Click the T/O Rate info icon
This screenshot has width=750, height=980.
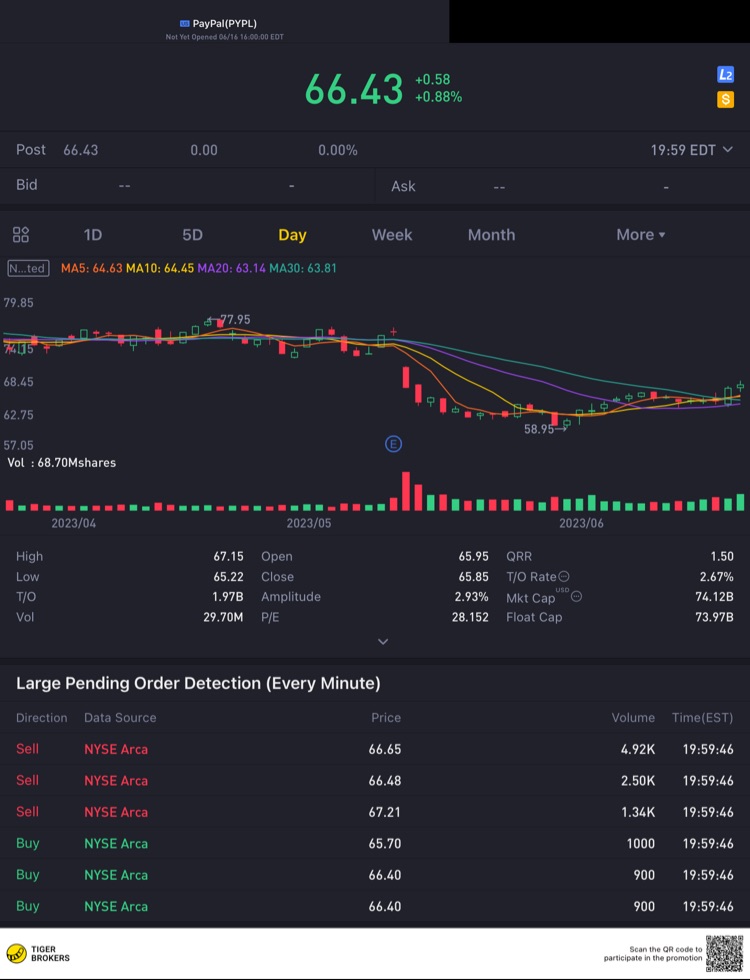click(564, 576)
